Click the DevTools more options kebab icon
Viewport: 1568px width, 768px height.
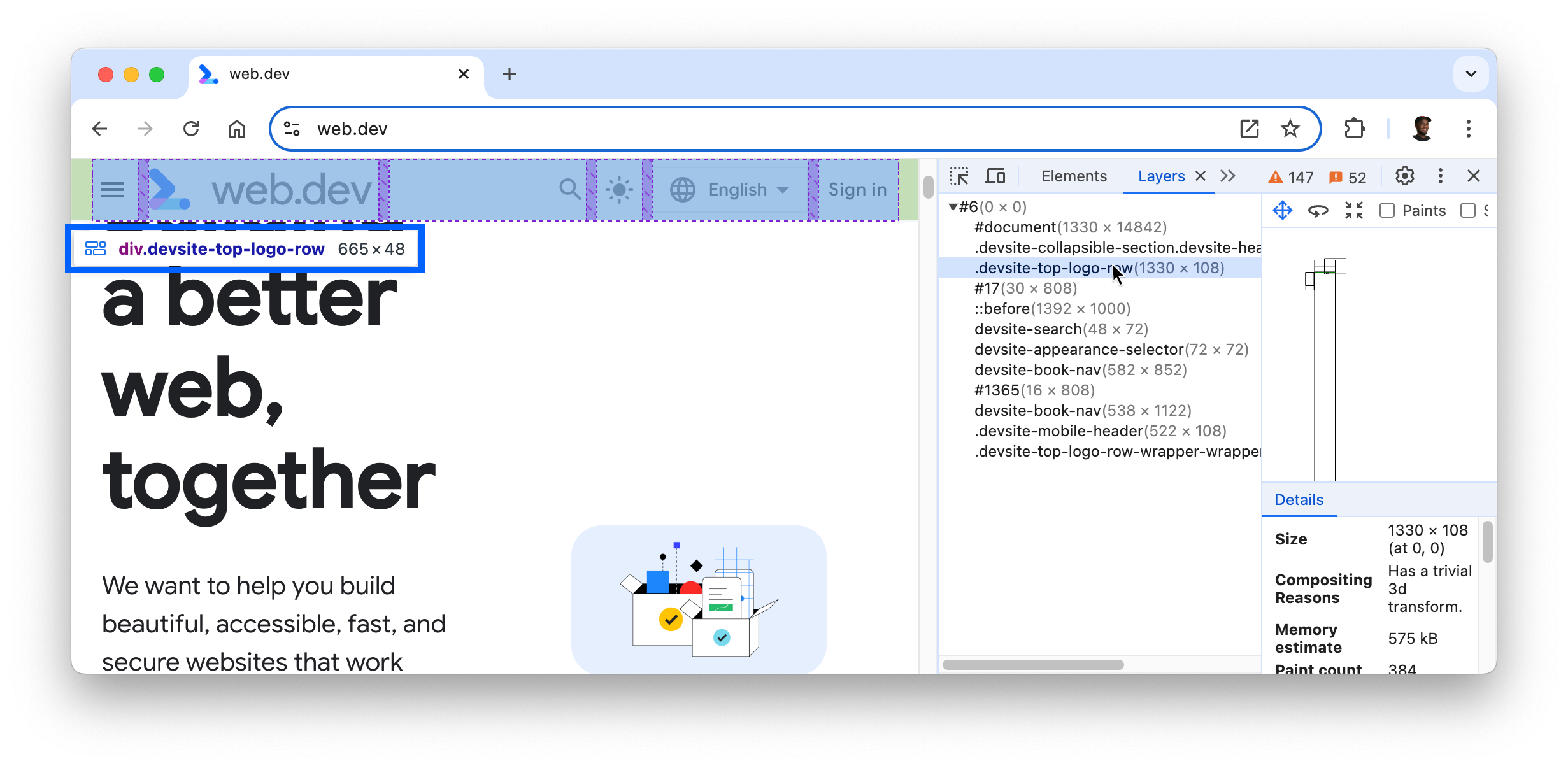pos(1440,176)
